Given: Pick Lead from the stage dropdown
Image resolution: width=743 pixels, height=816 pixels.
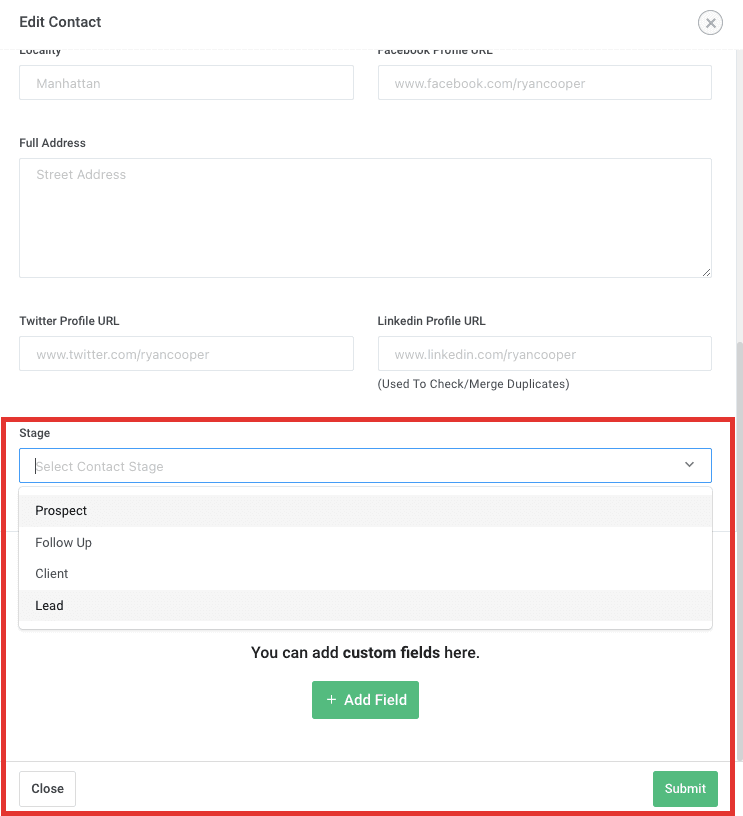Looking at the screenshot, I should (49, 605).
